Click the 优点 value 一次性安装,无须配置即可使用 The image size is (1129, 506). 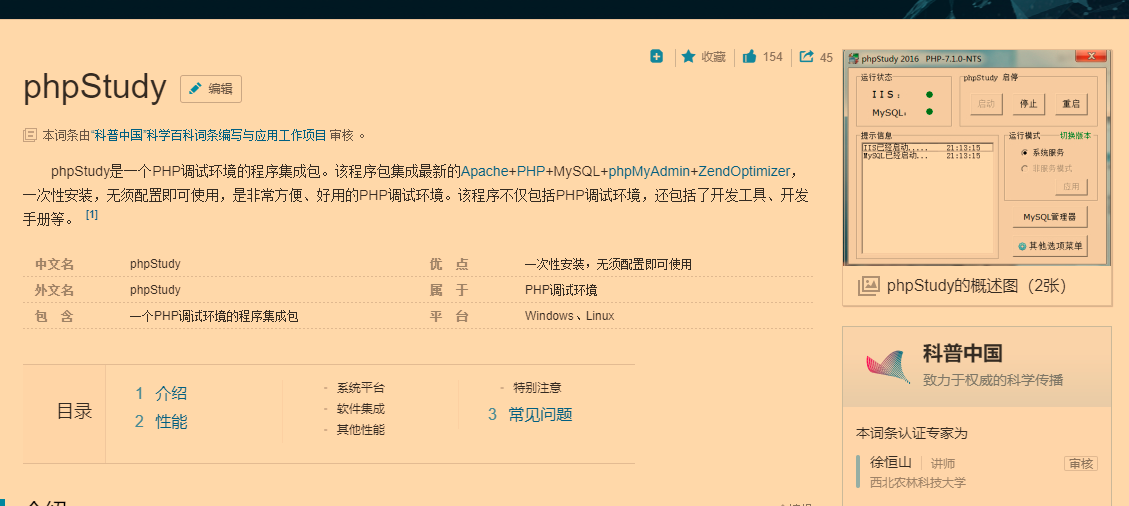pos(608,263)
